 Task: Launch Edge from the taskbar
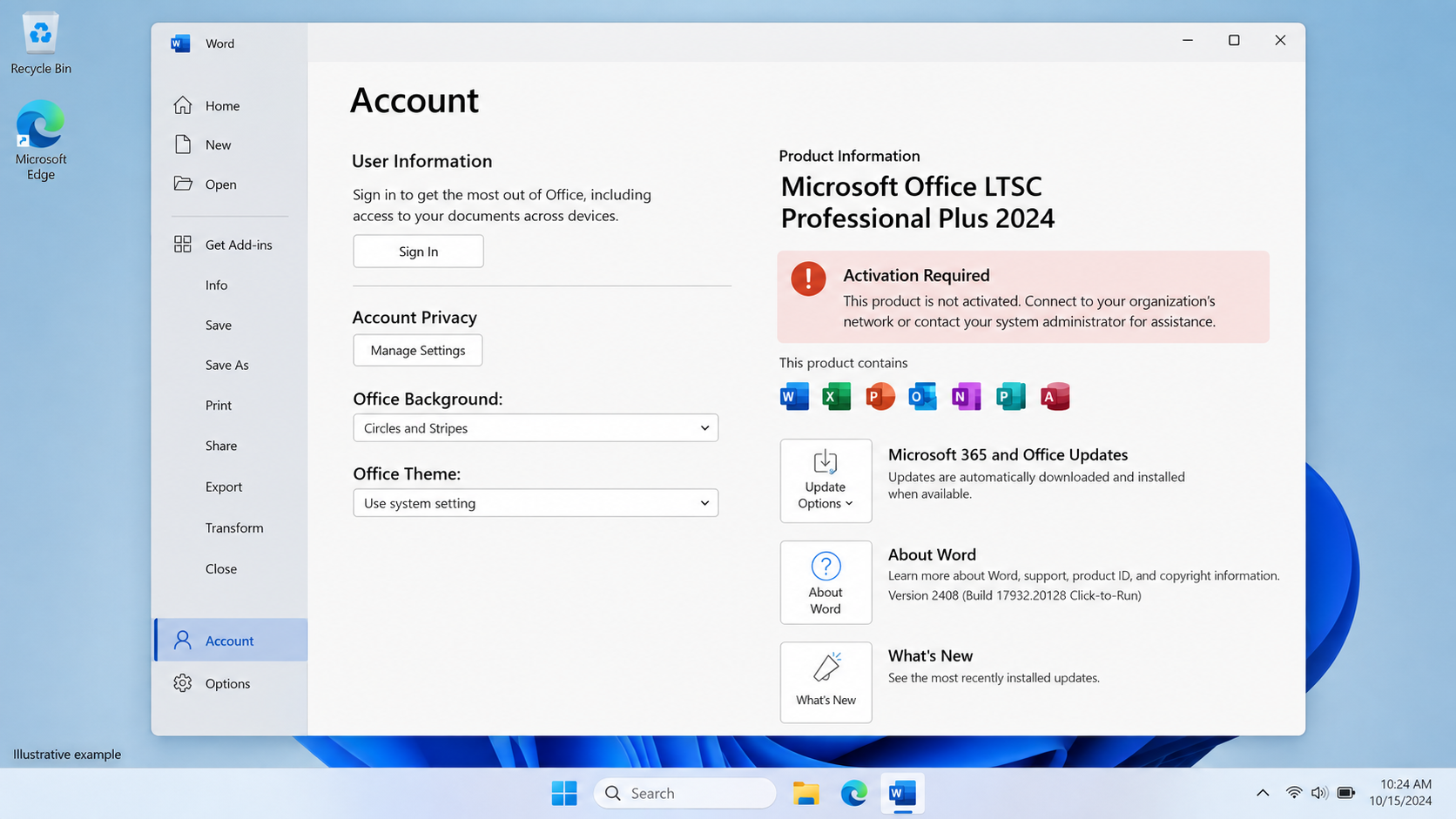coord(854,793)
